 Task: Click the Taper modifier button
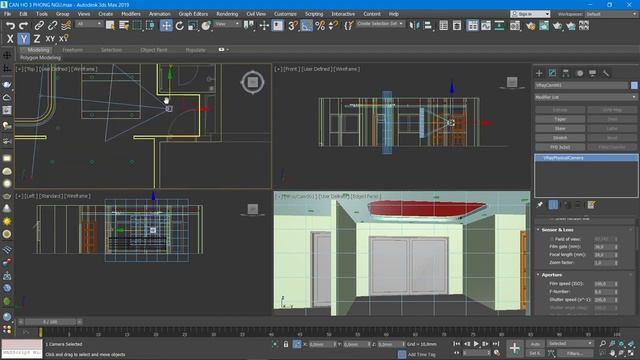coord(560,119)
